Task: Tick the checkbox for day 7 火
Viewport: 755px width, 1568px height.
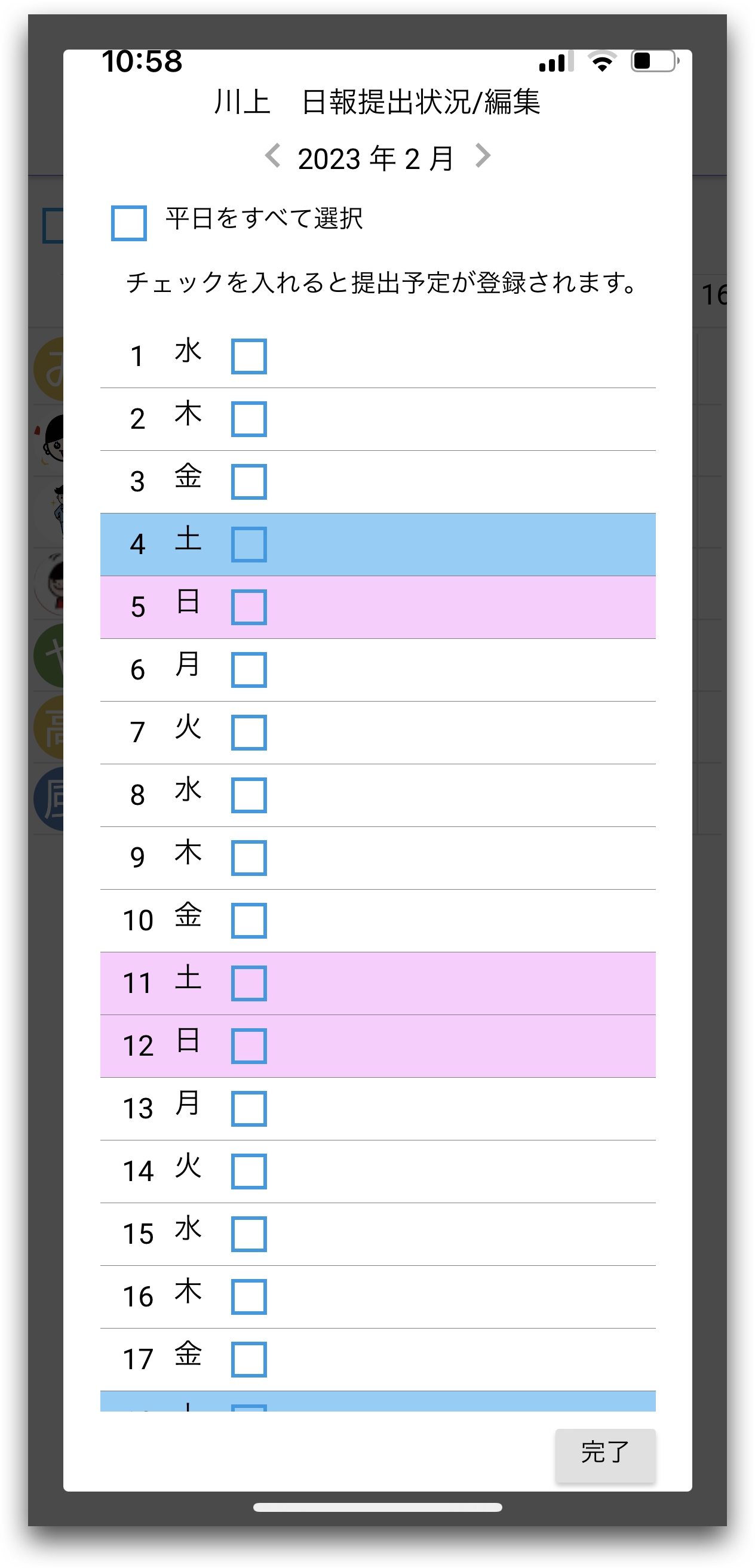Action: pyautogui.click(x=249, y=732)
